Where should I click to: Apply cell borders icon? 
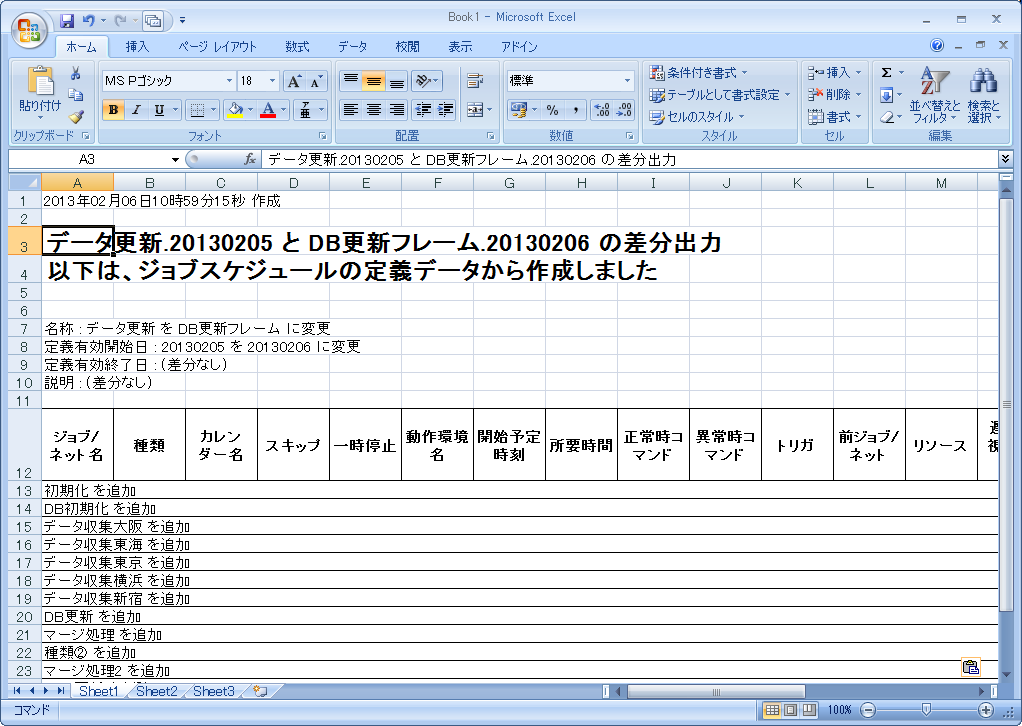pyautogui.click(x=197, y=110)
